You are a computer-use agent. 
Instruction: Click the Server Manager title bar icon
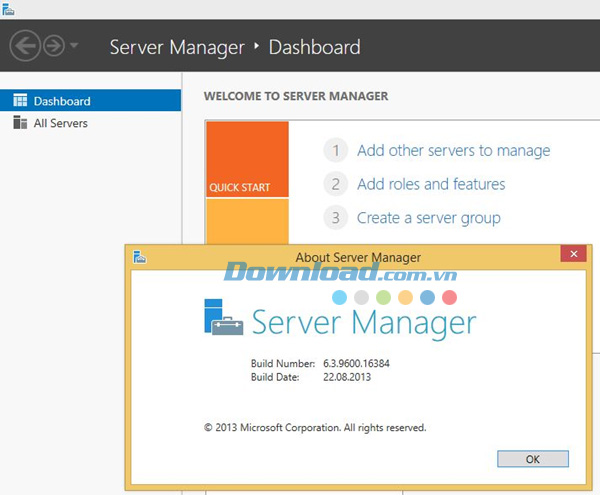click(8, 9)
